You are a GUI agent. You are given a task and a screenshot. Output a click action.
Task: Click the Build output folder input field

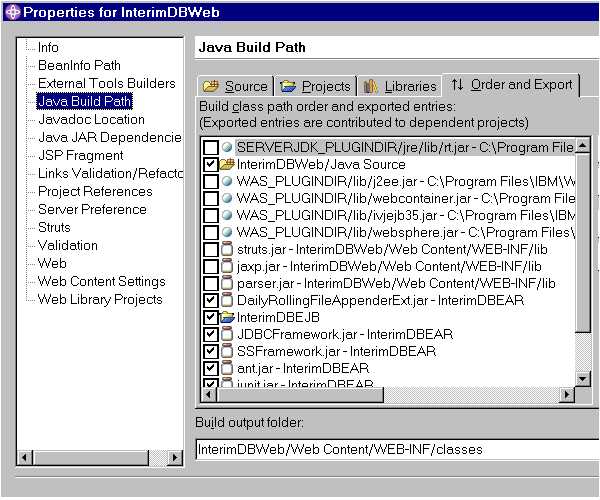point(397,449)
